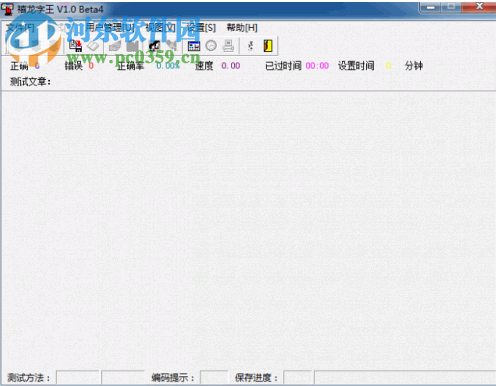Click the 设置时间 yellow value 0
496x386 pixels.
pos(388,66)
